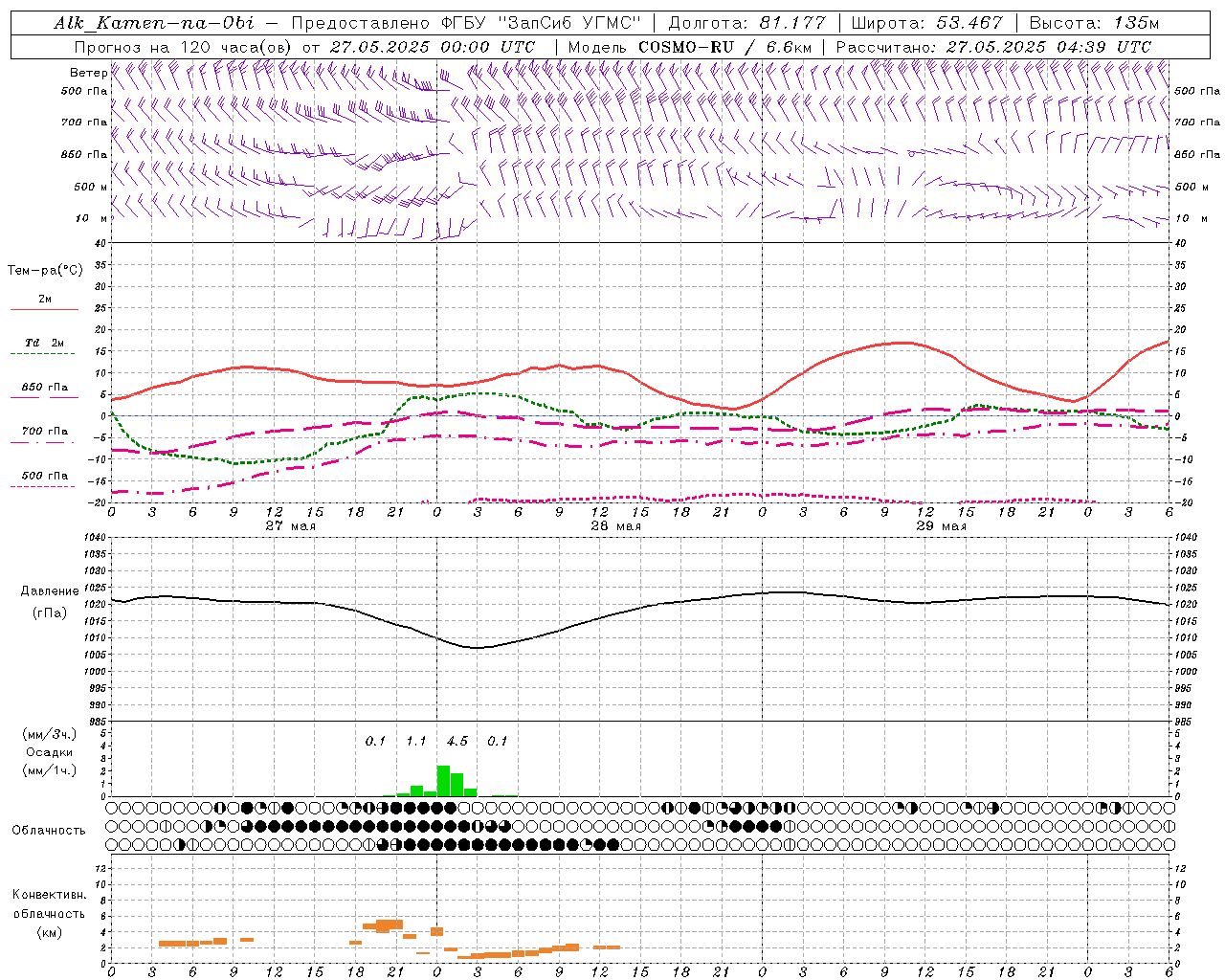The width and height of the screenshot is (1225, 980).
Task: Click the date label 27 мая
Action: pos(290,526)
